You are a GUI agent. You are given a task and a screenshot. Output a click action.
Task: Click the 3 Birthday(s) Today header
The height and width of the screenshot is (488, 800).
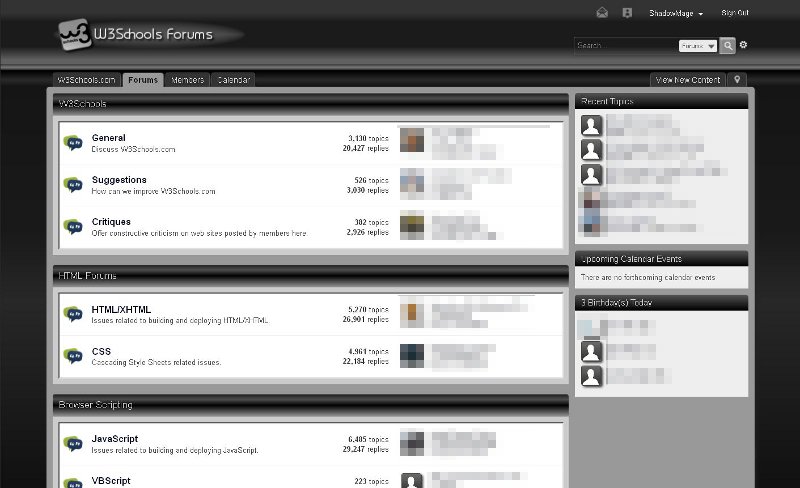pyautogui.click(x=661, y=303)
